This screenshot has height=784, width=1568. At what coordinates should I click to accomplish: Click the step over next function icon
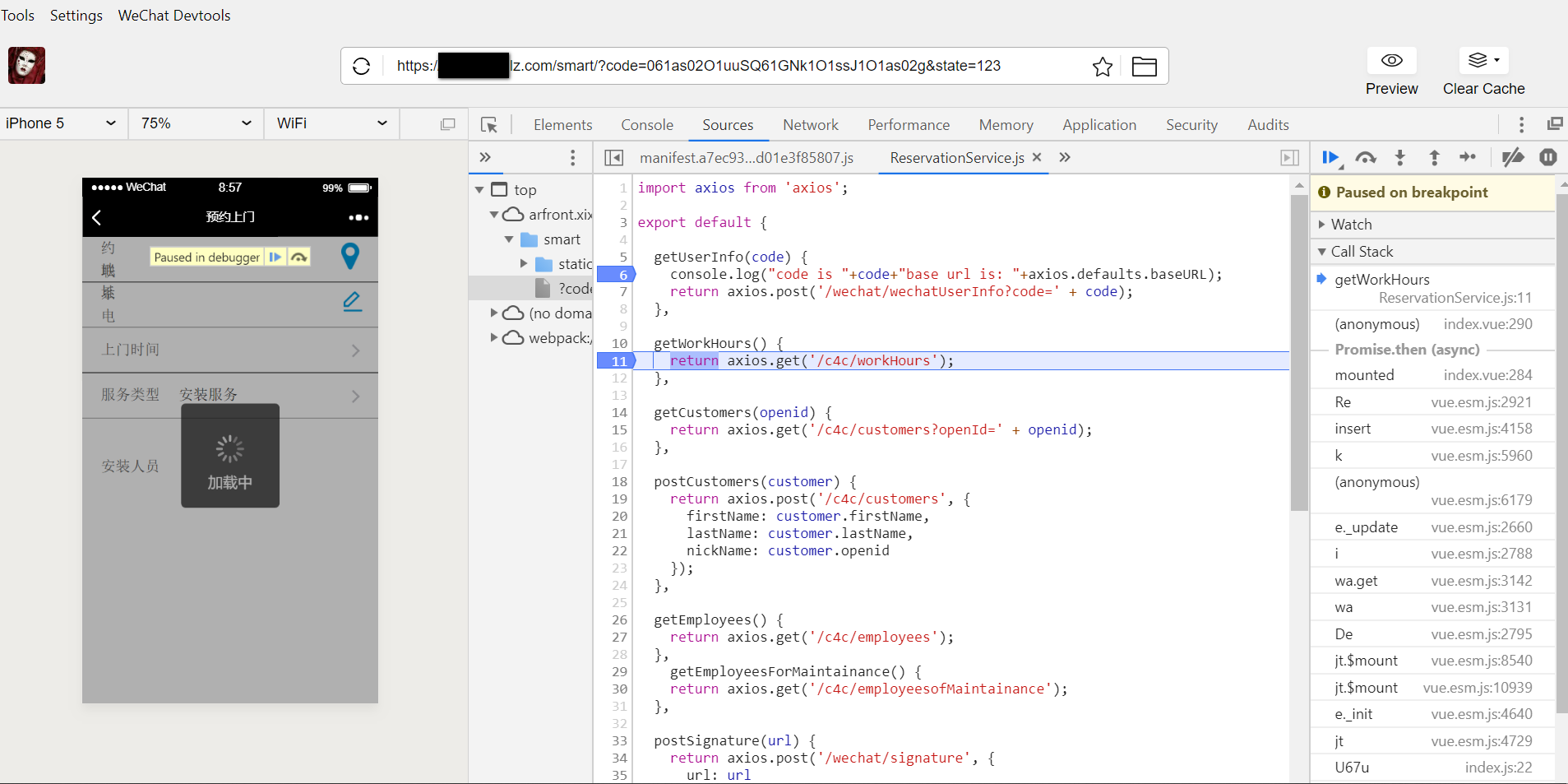(x=1366, y=157)
